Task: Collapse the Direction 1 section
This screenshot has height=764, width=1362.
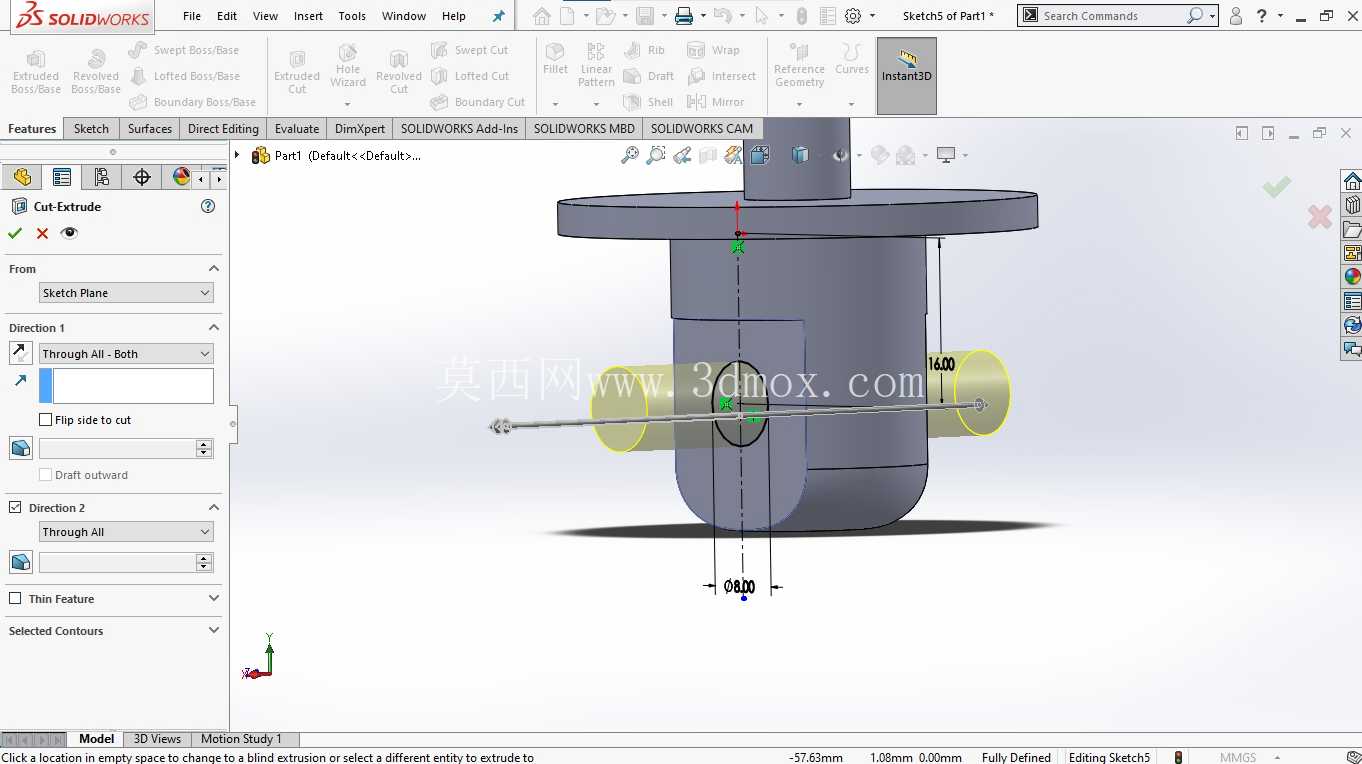Action: (x=214, y=328)
